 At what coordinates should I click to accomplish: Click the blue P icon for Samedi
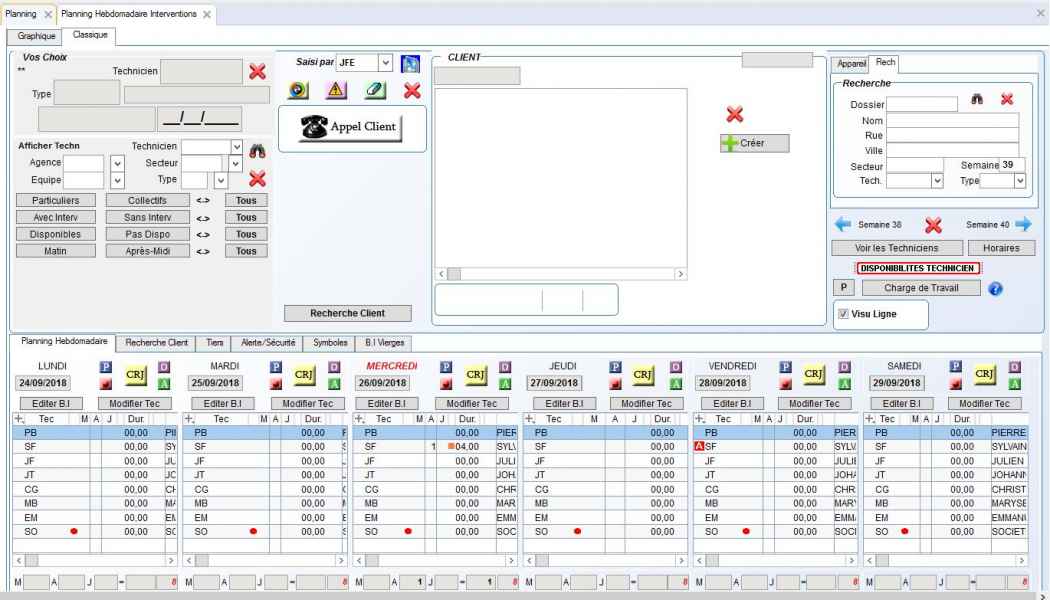[x=956, y=367]
